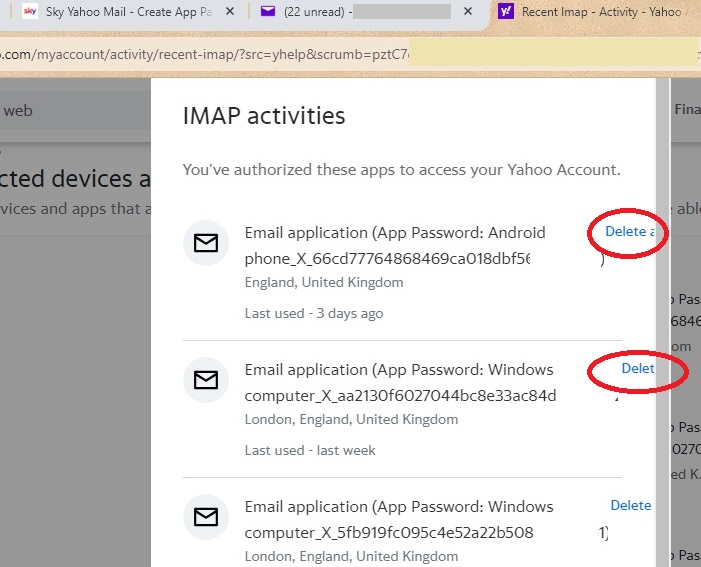Delete the Windows computer_X_5fb919 app password
701x567 pixels.
point(630,505)
